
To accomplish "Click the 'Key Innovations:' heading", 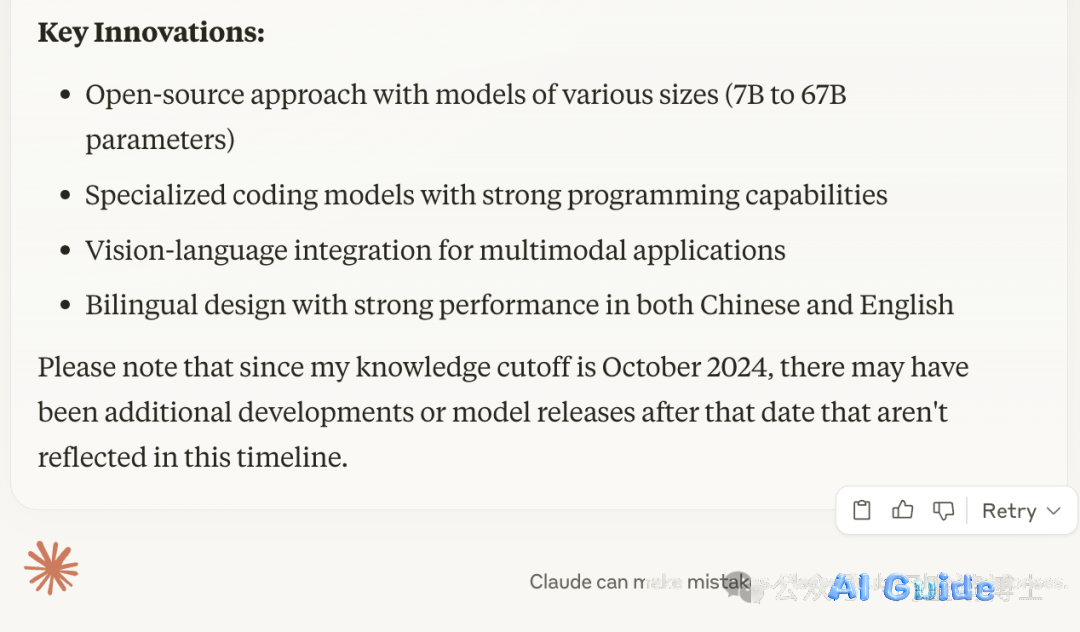I will pos(151,32).
